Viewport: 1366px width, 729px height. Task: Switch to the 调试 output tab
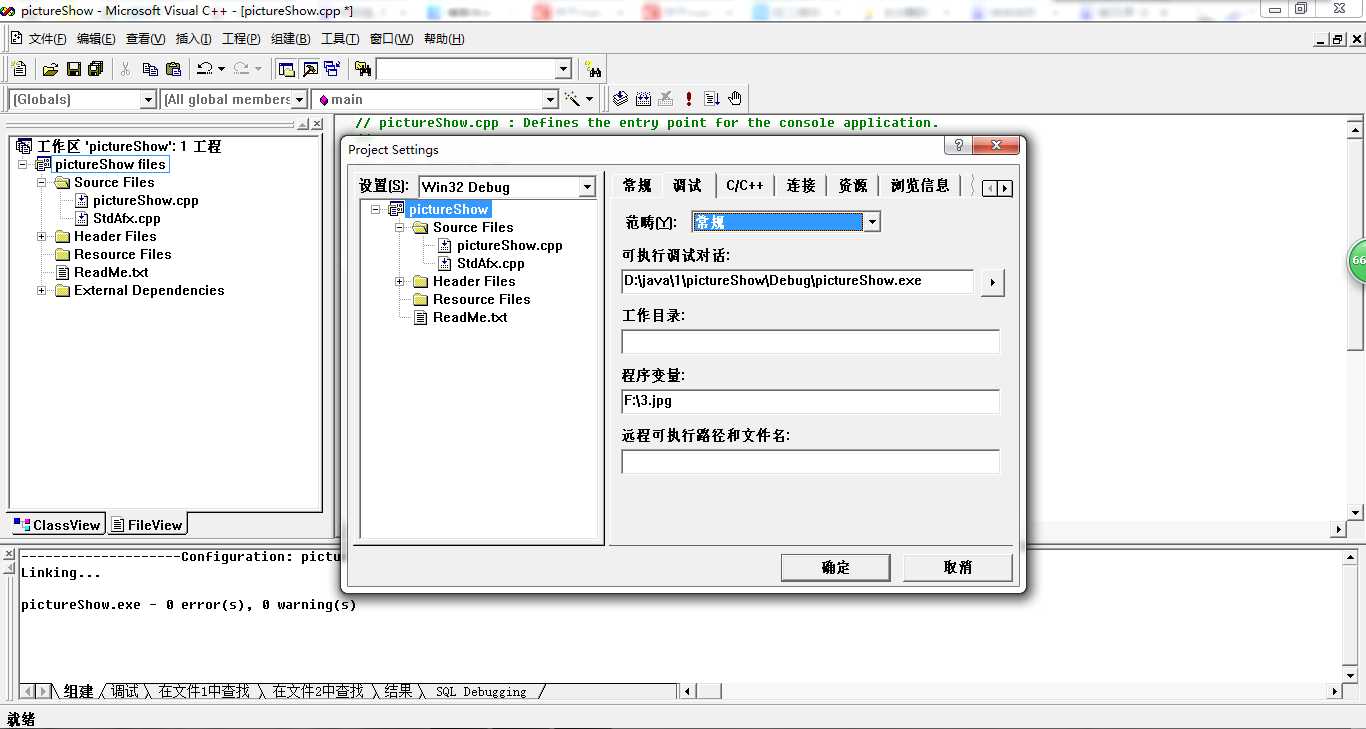point(125,691)
